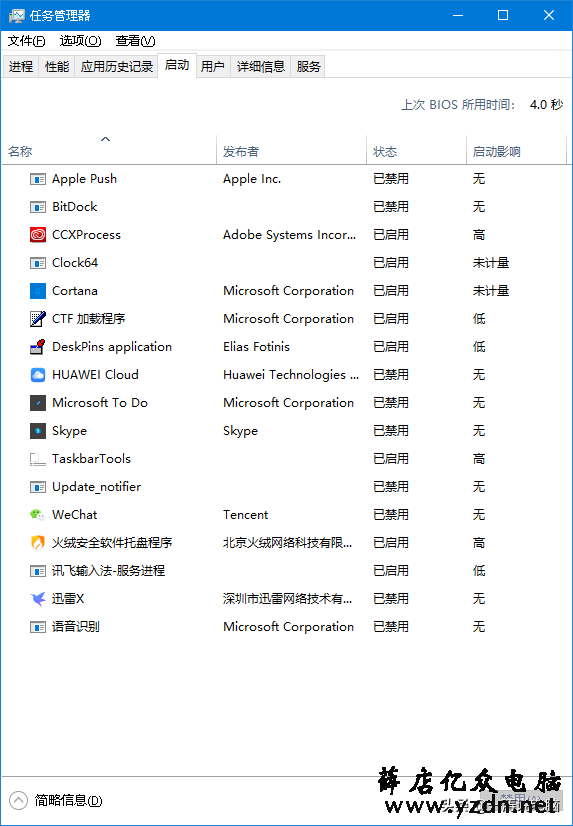Image resolution: width=573 pixels, height=826 pixels.
Task: Click the Apple Push row icon
Action: coord(37,179)
